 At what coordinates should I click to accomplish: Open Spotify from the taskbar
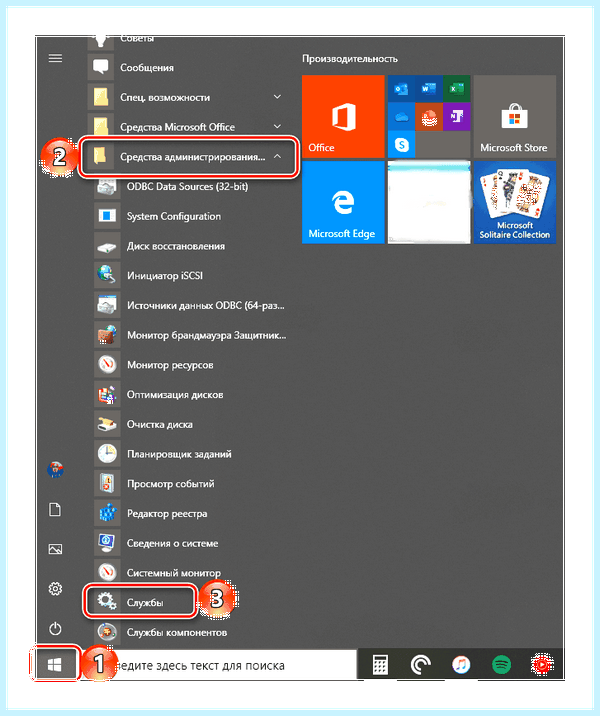pyautogui.click(x=501, y=664)
